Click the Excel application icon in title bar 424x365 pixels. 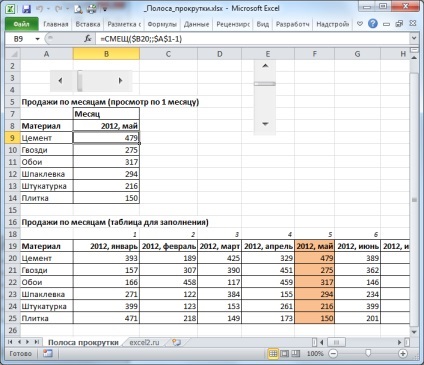pyautogui.click(x=10, y=9)
